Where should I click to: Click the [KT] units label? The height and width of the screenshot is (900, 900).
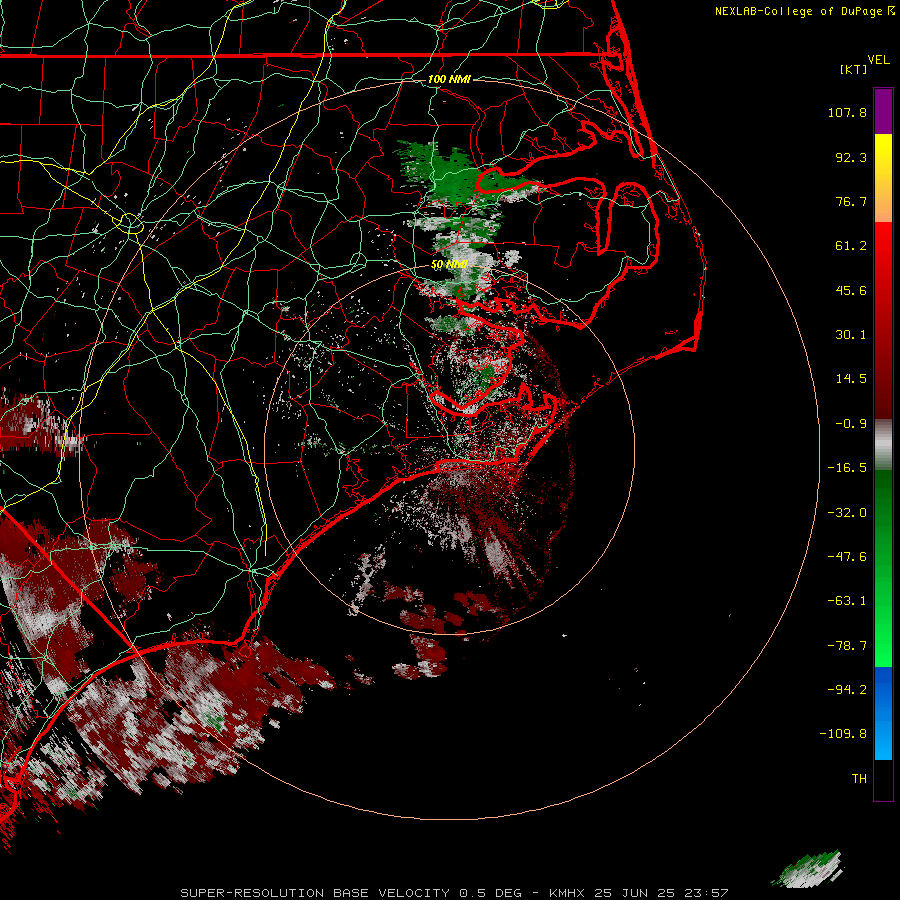click(x=854, y=69)
